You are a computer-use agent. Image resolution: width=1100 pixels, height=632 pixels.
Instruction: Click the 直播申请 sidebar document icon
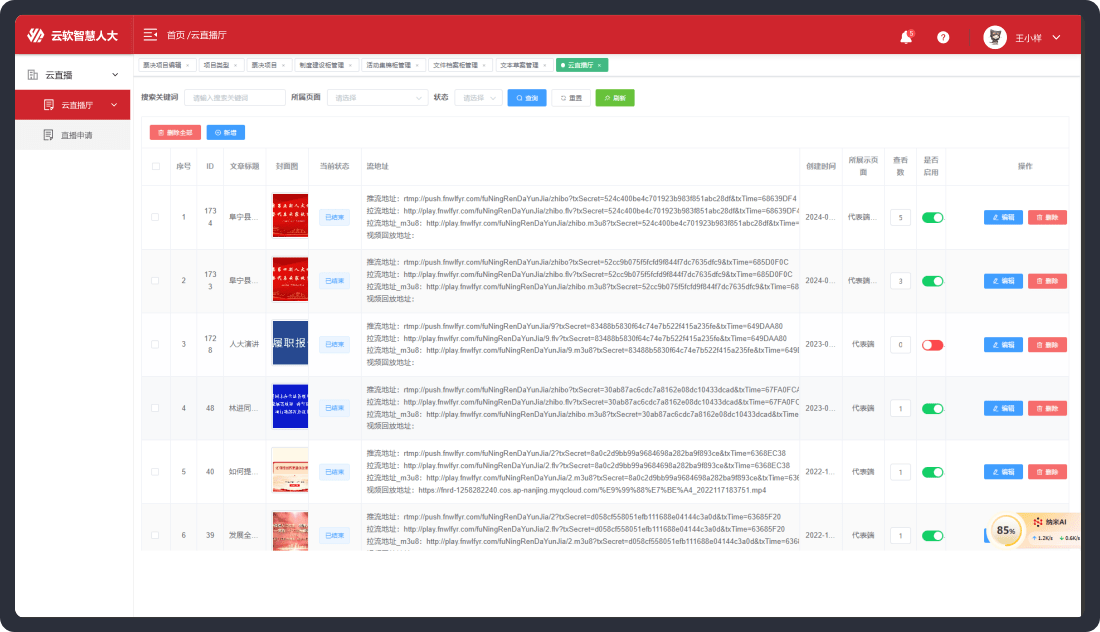48,135
